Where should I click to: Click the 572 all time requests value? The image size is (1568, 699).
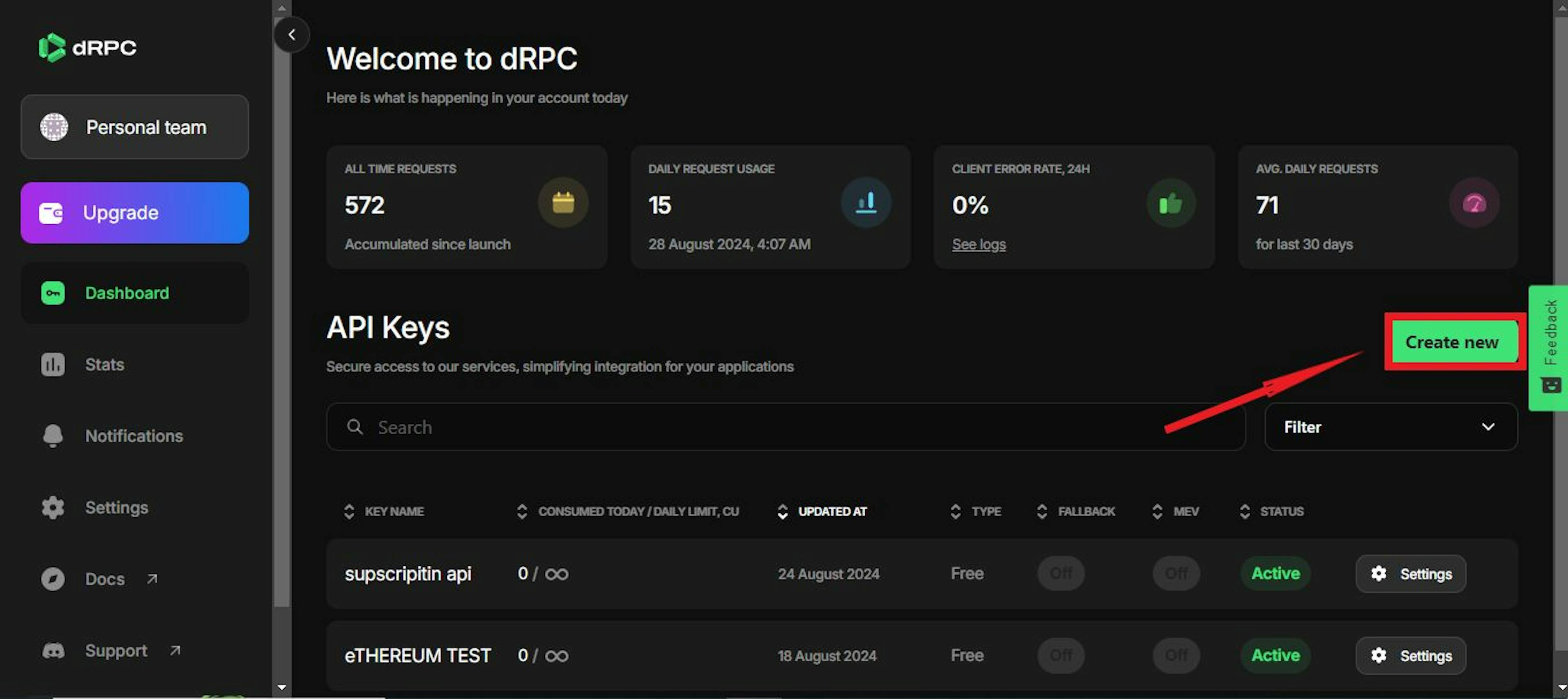365,205
